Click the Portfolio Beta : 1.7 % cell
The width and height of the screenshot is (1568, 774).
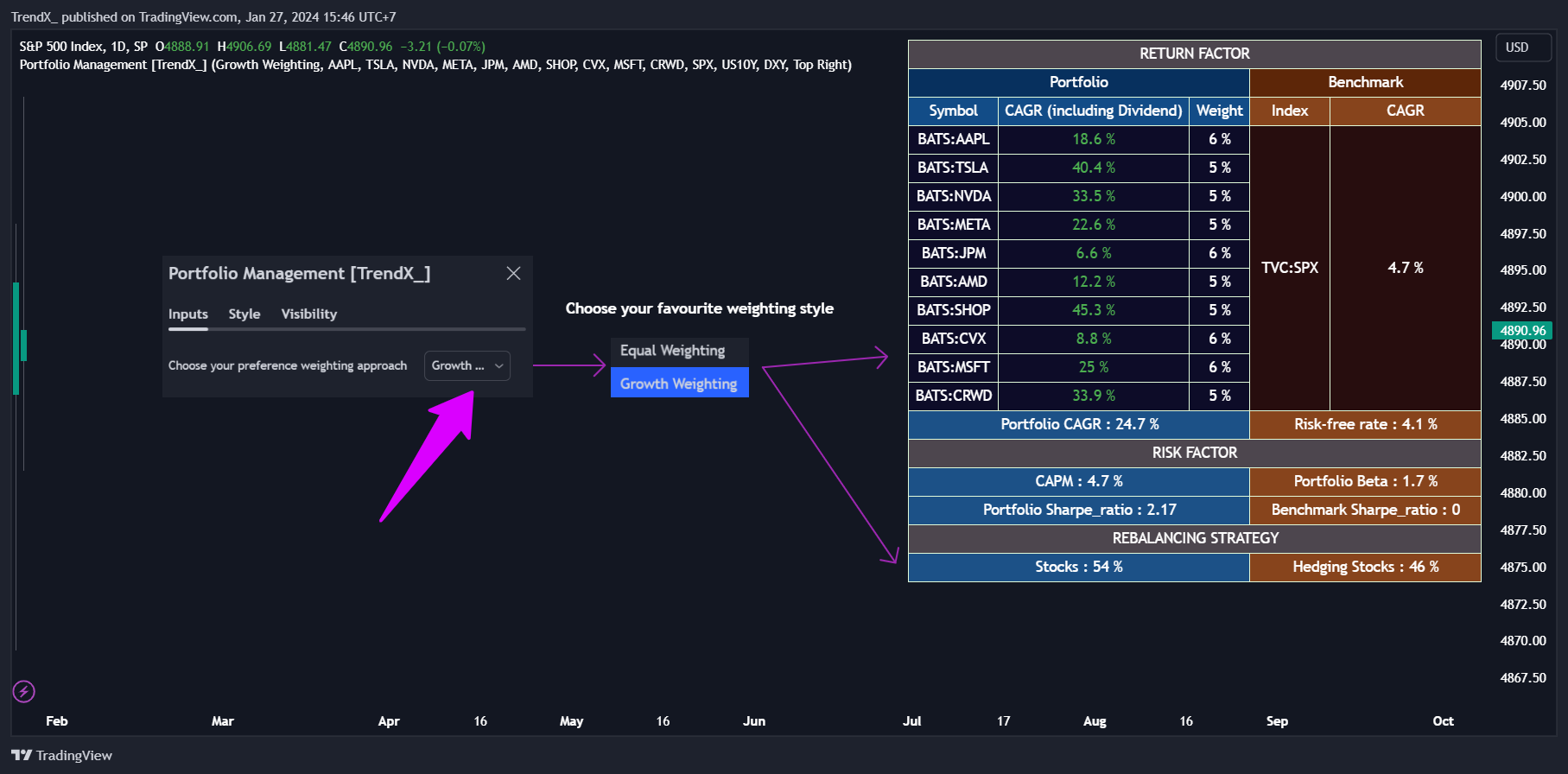coord(1366,481)
